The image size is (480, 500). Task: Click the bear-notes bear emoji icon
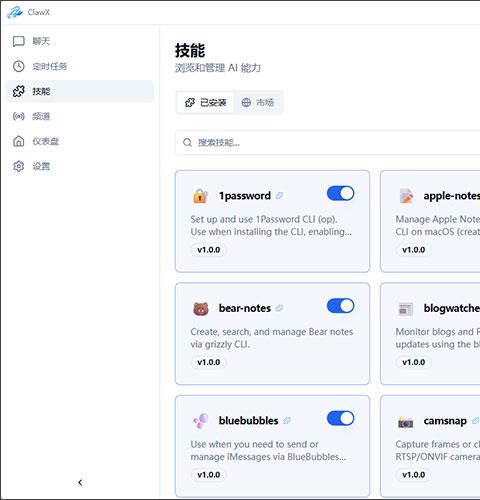click(x=201, y=308)
